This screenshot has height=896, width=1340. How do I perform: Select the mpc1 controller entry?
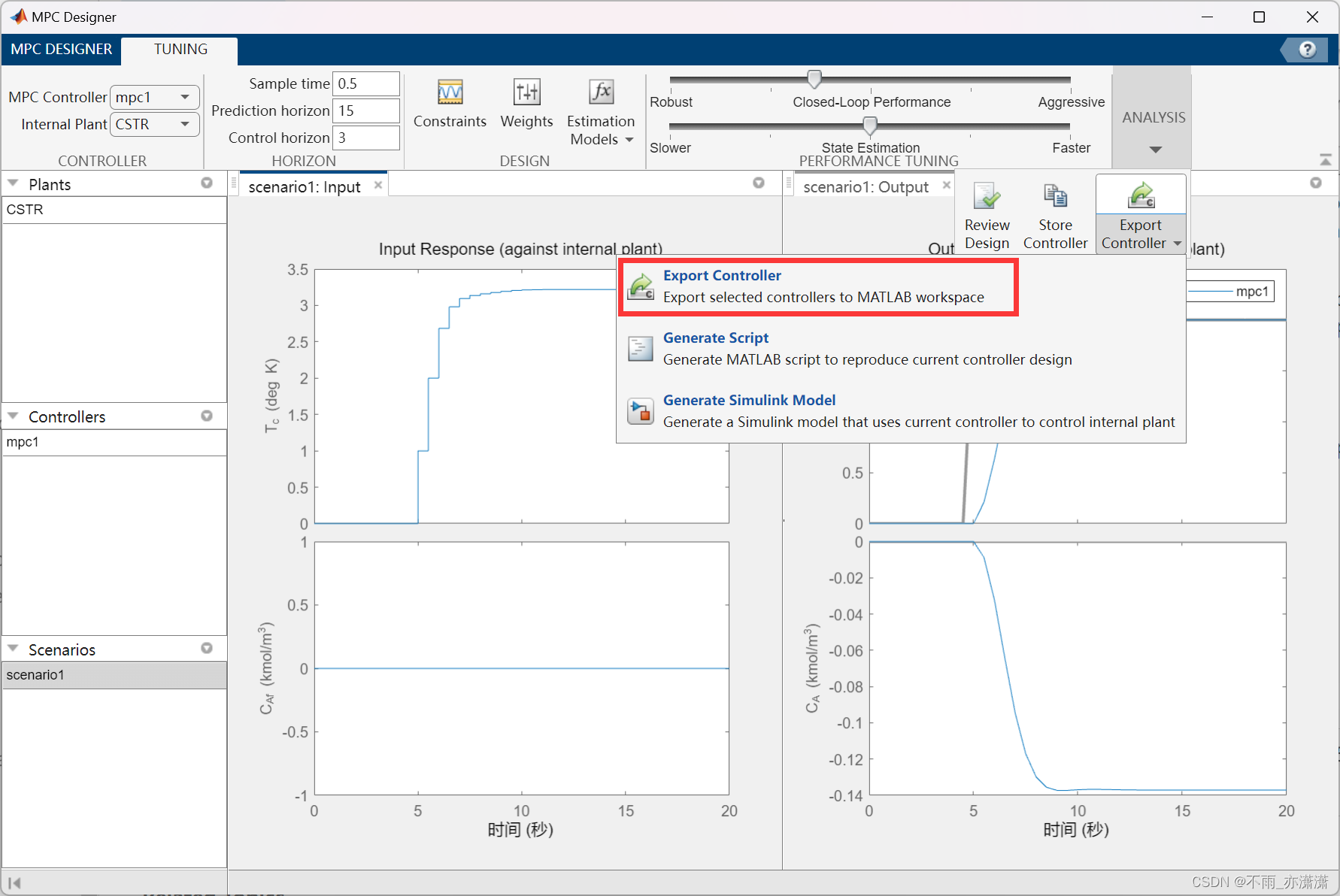pos(114,442)
